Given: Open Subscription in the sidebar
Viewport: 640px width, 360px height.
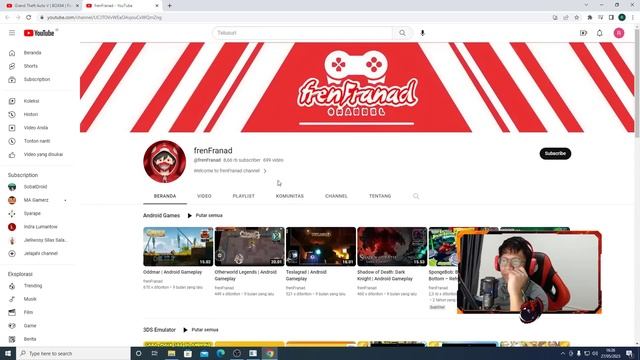Looking at the screenshot, I should point(37,80).
